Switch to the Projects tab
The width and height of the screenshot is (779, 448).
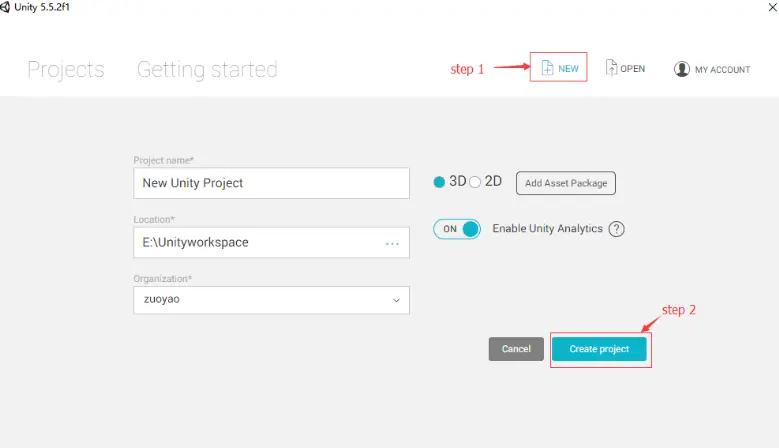[66, 70]
